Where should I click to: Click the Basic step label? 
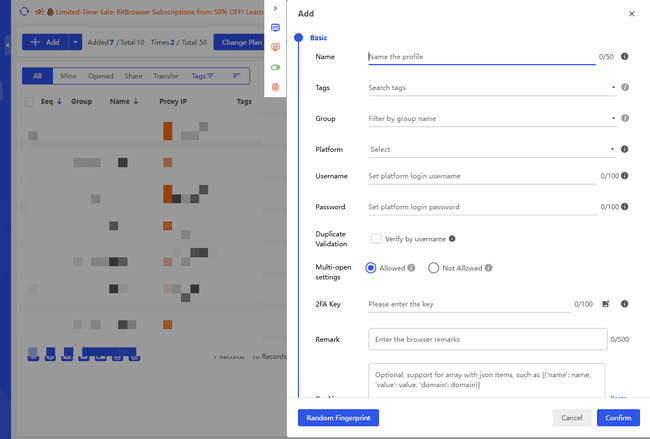318,38
